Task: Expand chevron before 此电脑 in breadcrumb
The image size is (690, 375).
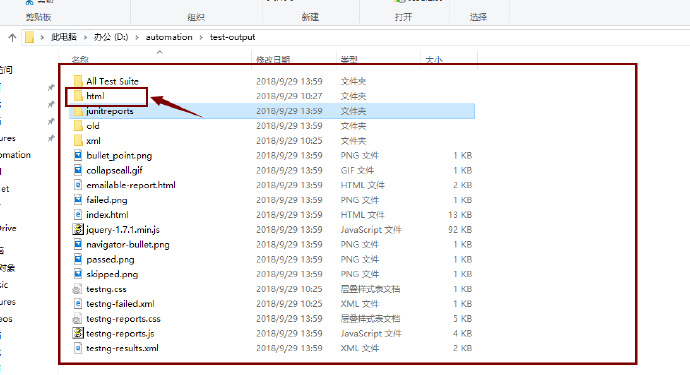Action: point(42,37)
